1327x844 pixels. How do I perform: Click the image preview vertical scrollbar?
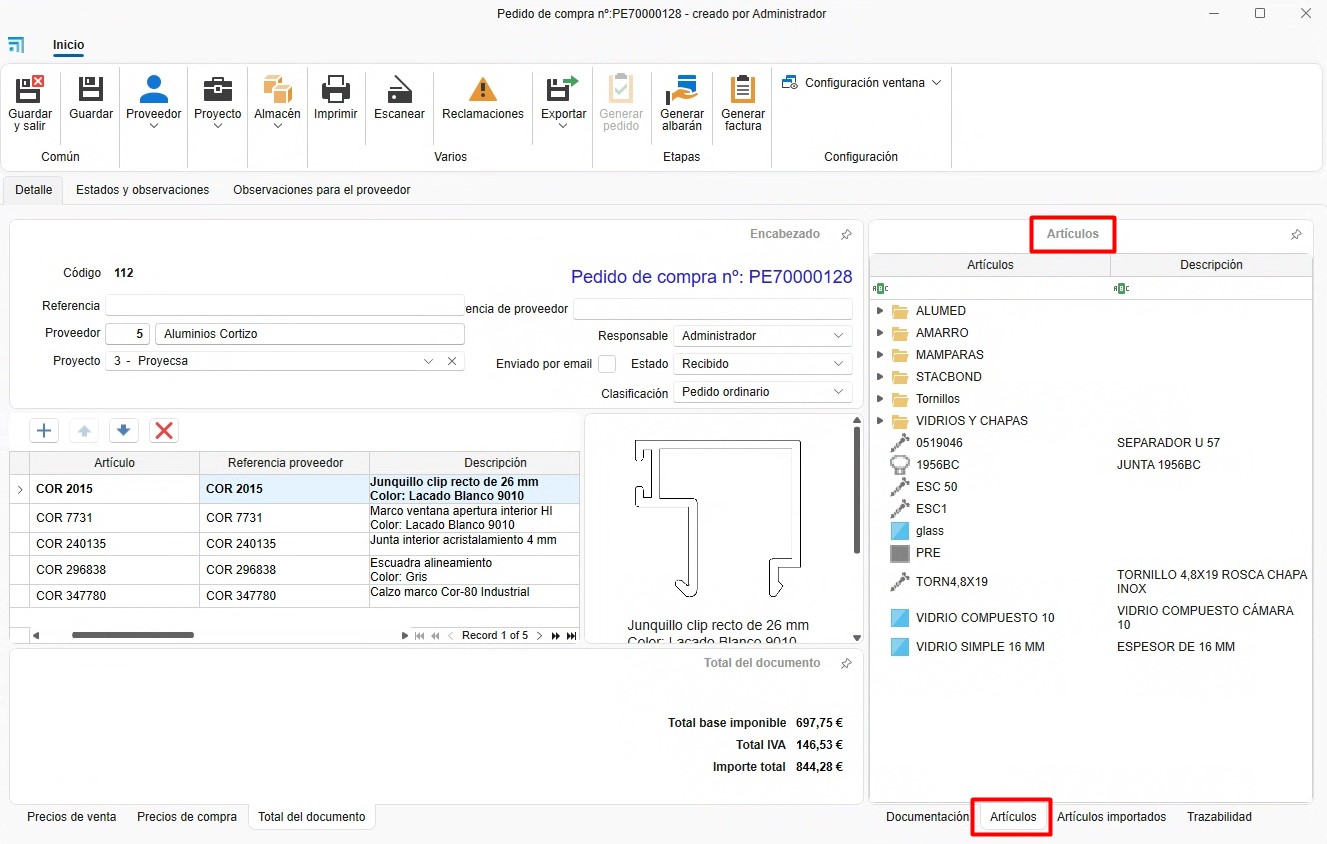856,490
